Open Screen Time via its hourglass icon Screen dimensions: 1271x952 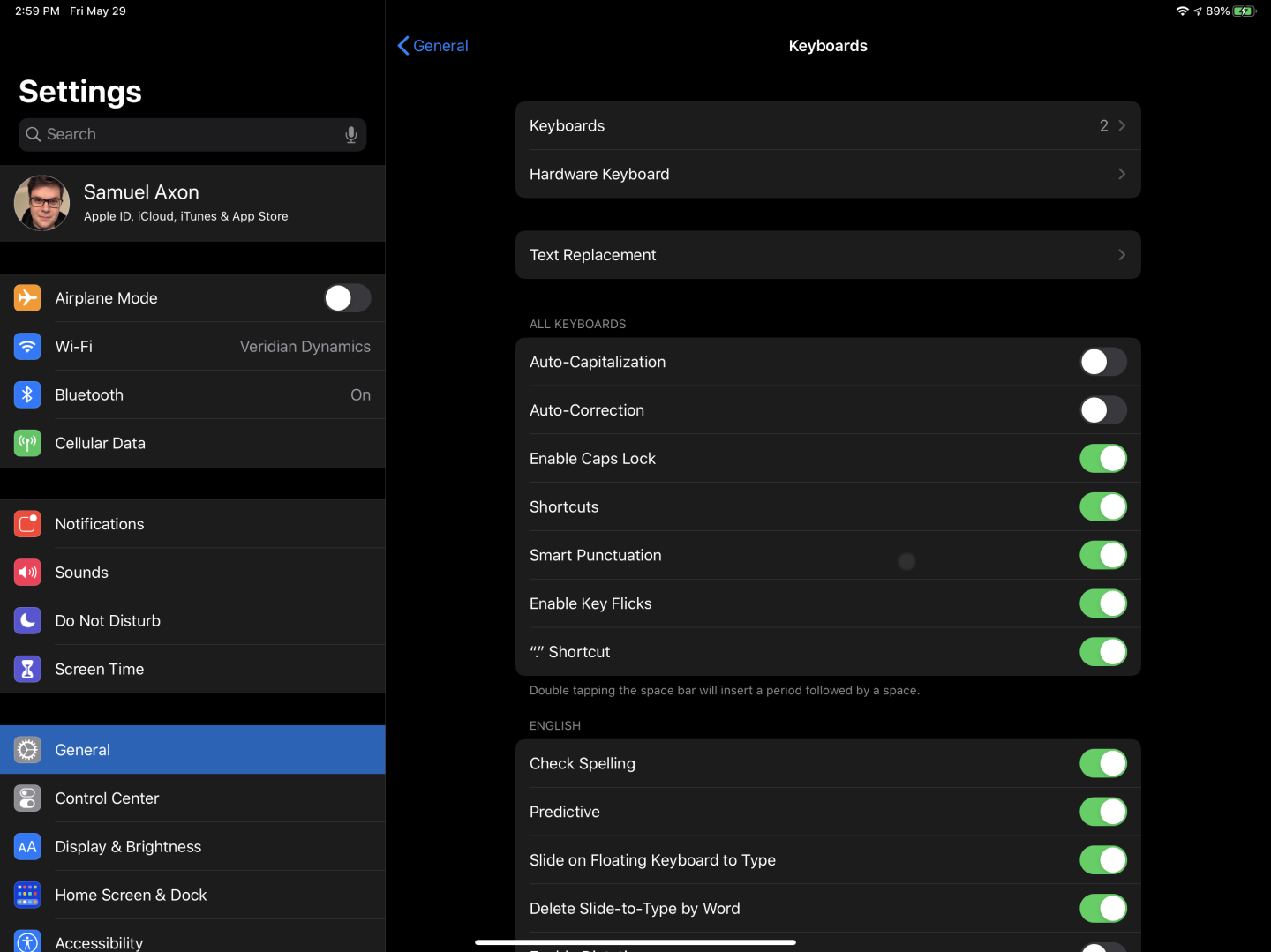[x=27, y=669]
